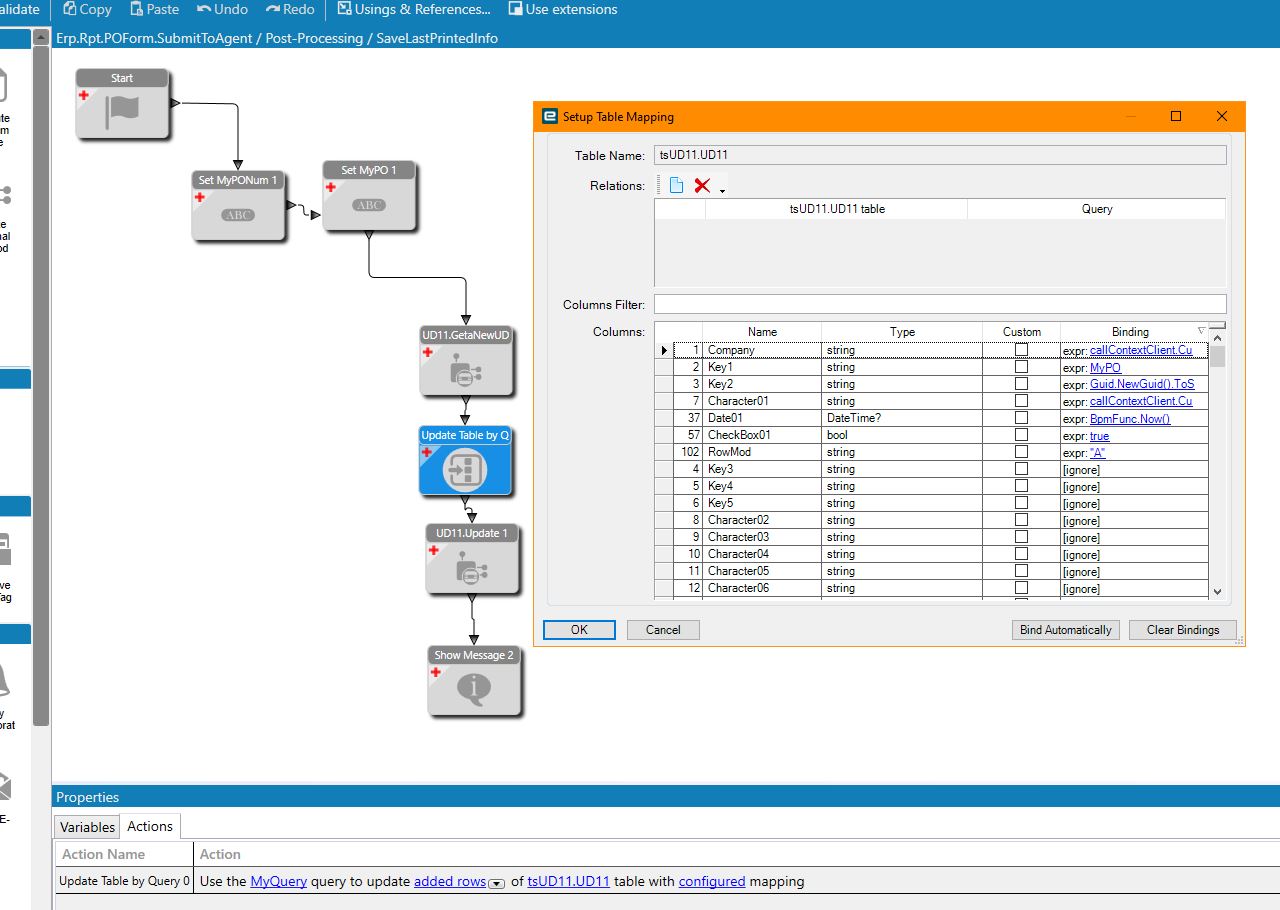Select the UD11.GetaNewUD method node
This screenshot has height=910, width=1280.
click(466, 372)
